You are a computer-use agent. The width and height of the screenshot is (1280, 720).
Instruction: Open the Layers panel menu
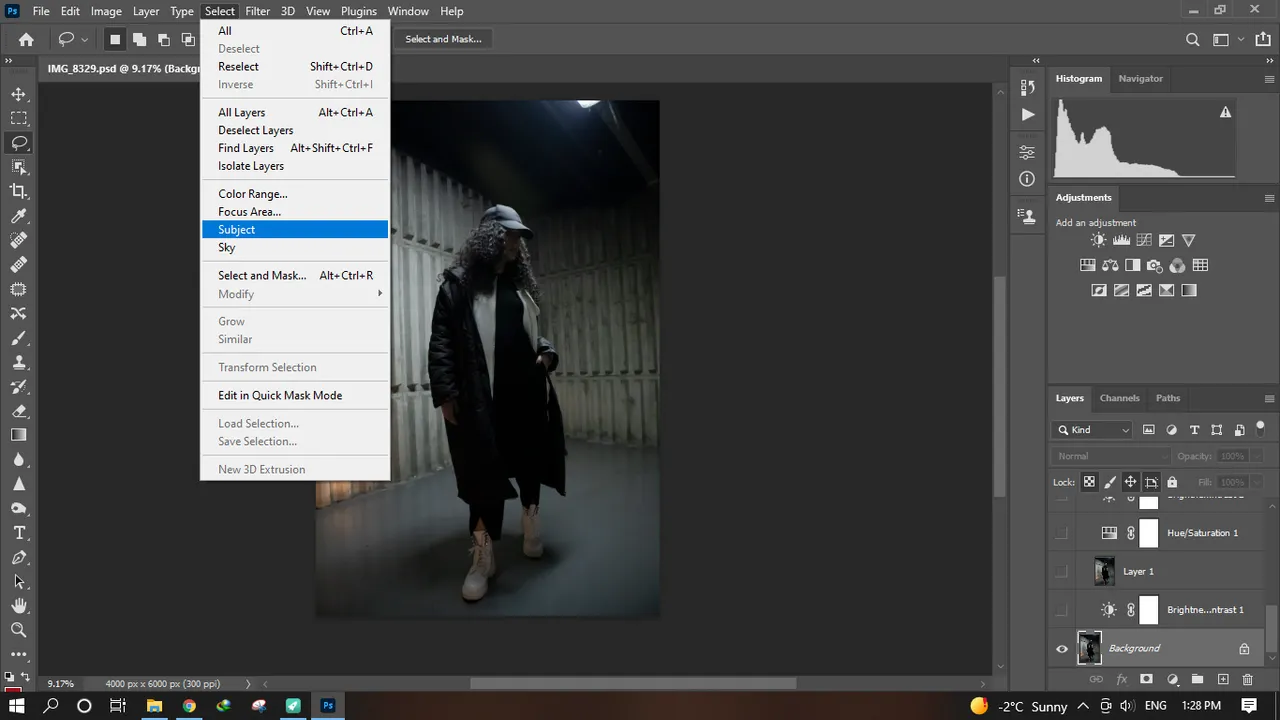(x=1269, y=398)
